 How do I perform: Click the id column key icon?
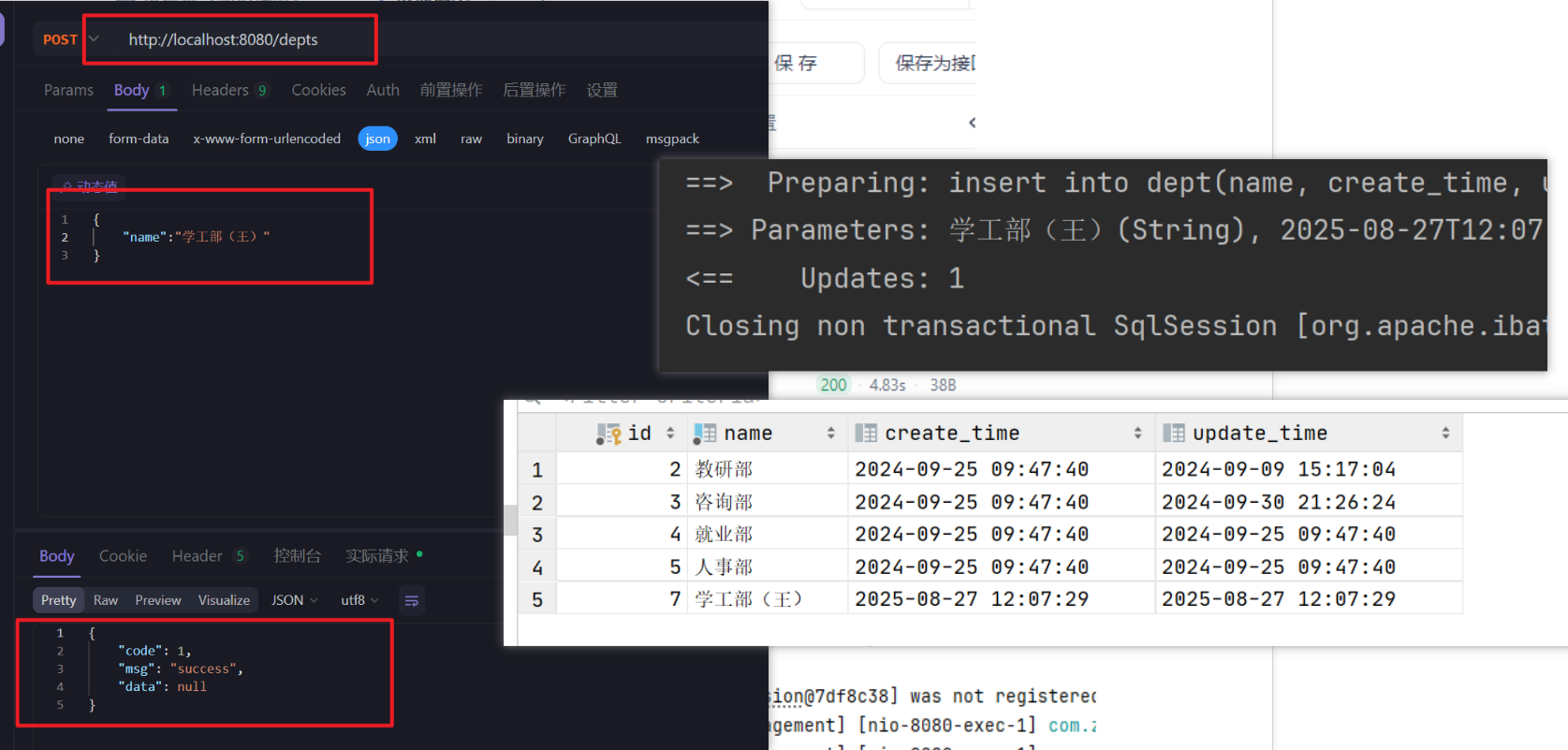[x=609, y=434]
